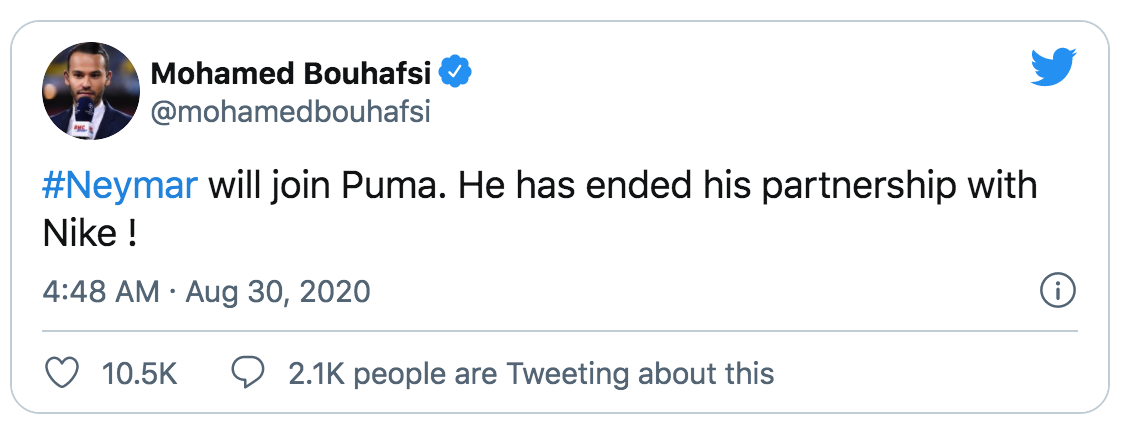Follow the #Neymar hashtag link
1132x430 pixels.
click(121, 187)
